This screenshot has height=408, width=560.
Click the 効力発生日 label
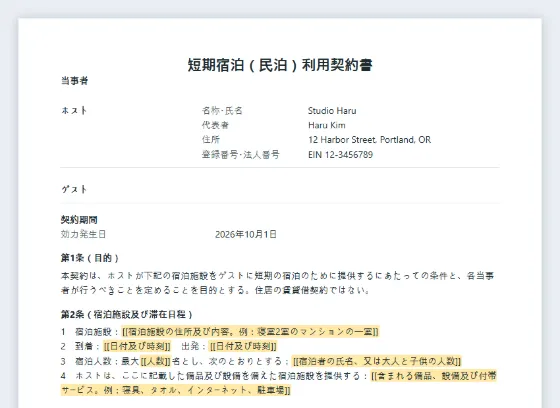[x=83, y=234]
